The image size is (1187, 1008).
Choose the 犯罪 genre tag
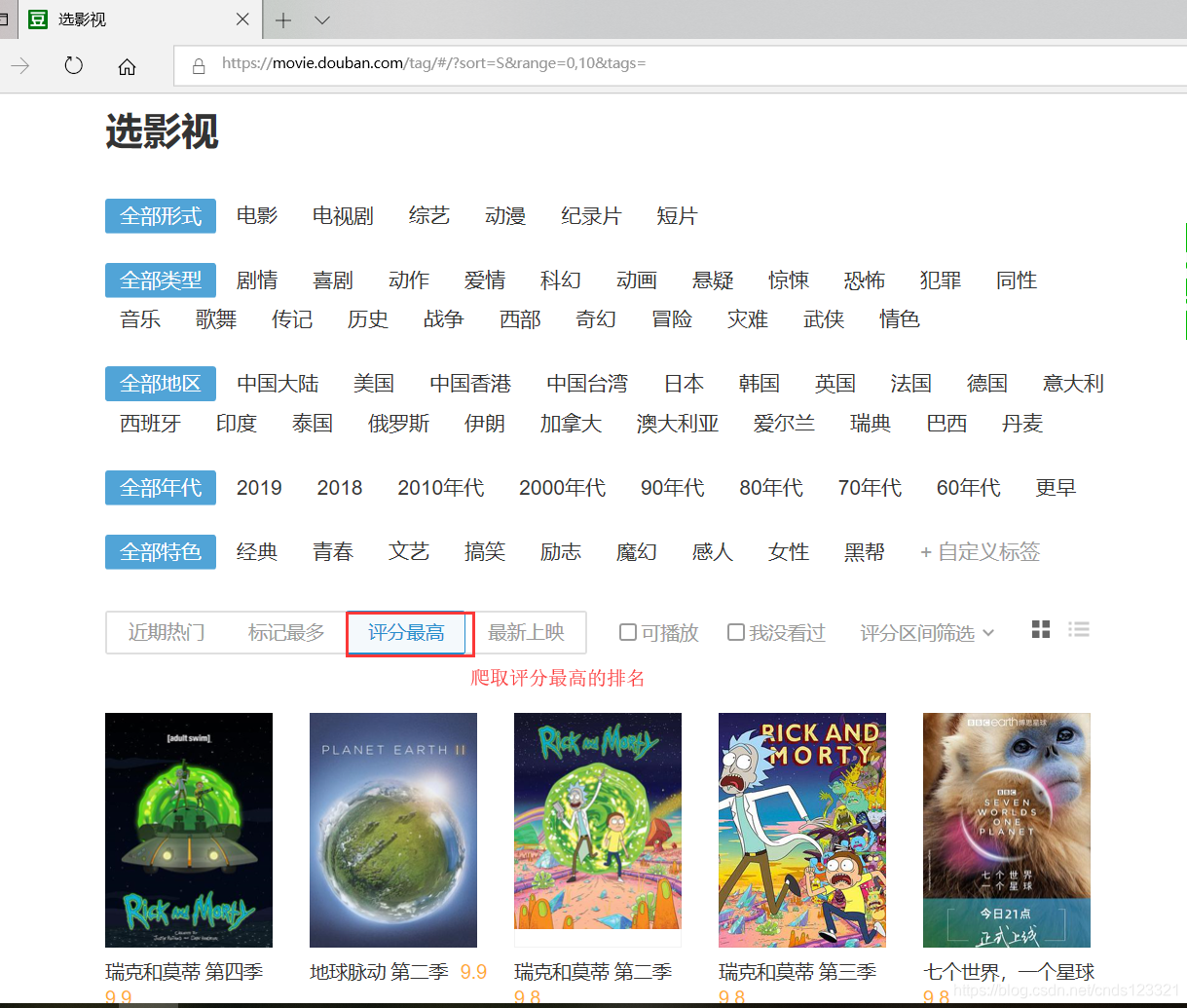click(x=941, y=280)
